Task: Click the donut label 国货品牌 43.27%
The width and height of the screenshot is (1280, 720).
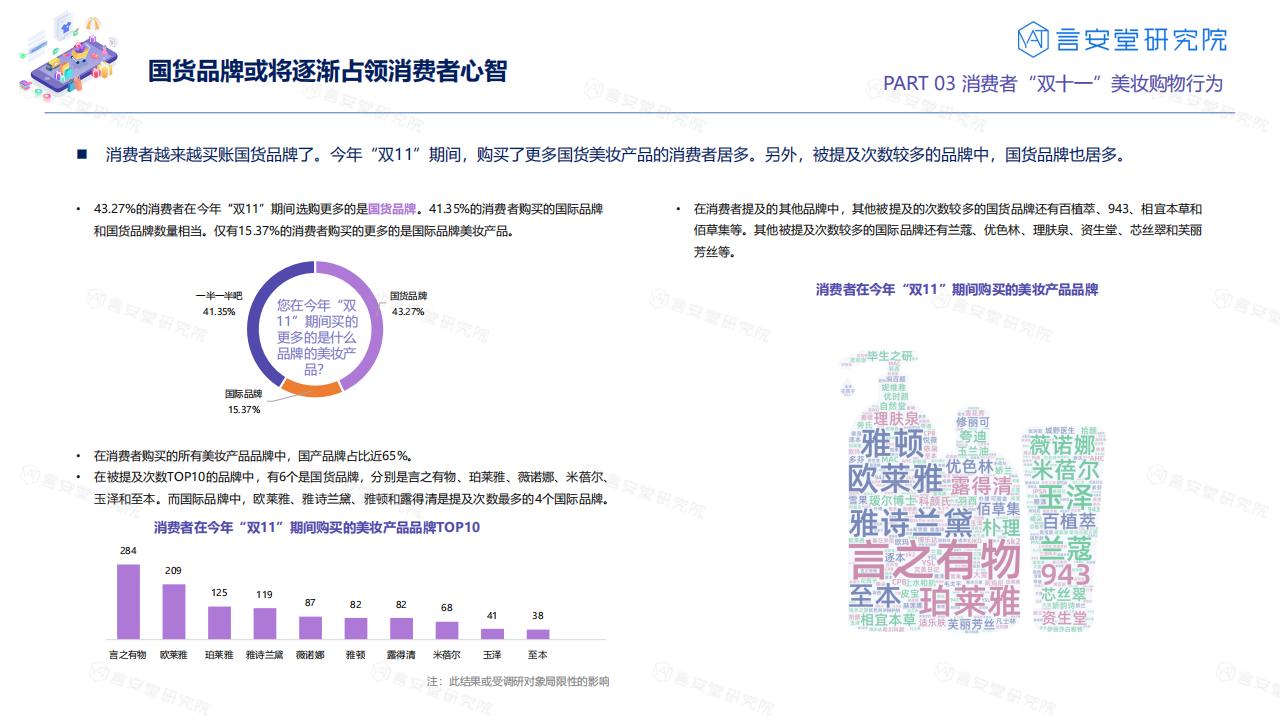Action: point(408,304)
